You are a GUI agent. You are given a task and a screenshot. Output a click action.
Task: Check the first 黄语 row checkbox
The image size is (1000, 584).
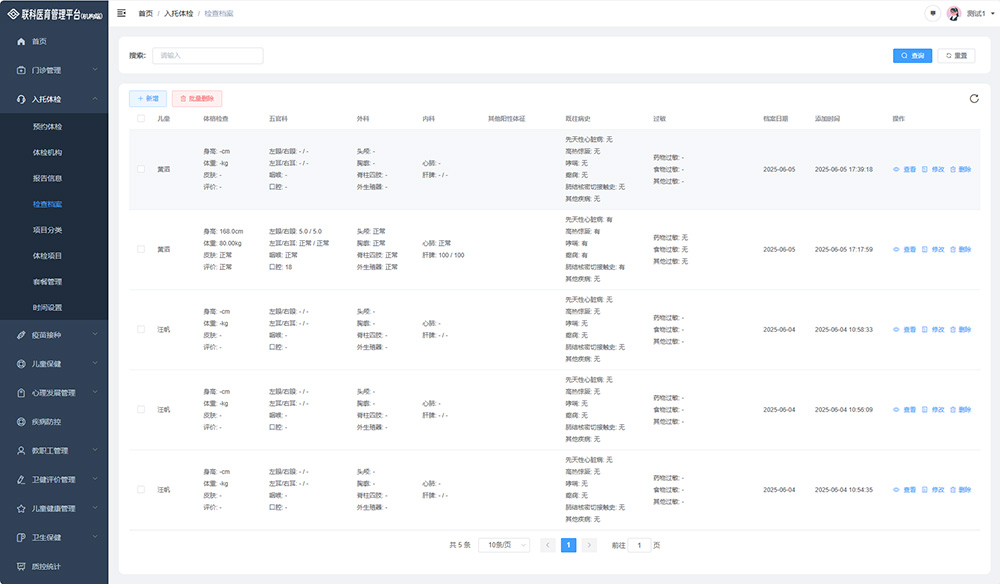click(x=141, y=170)
